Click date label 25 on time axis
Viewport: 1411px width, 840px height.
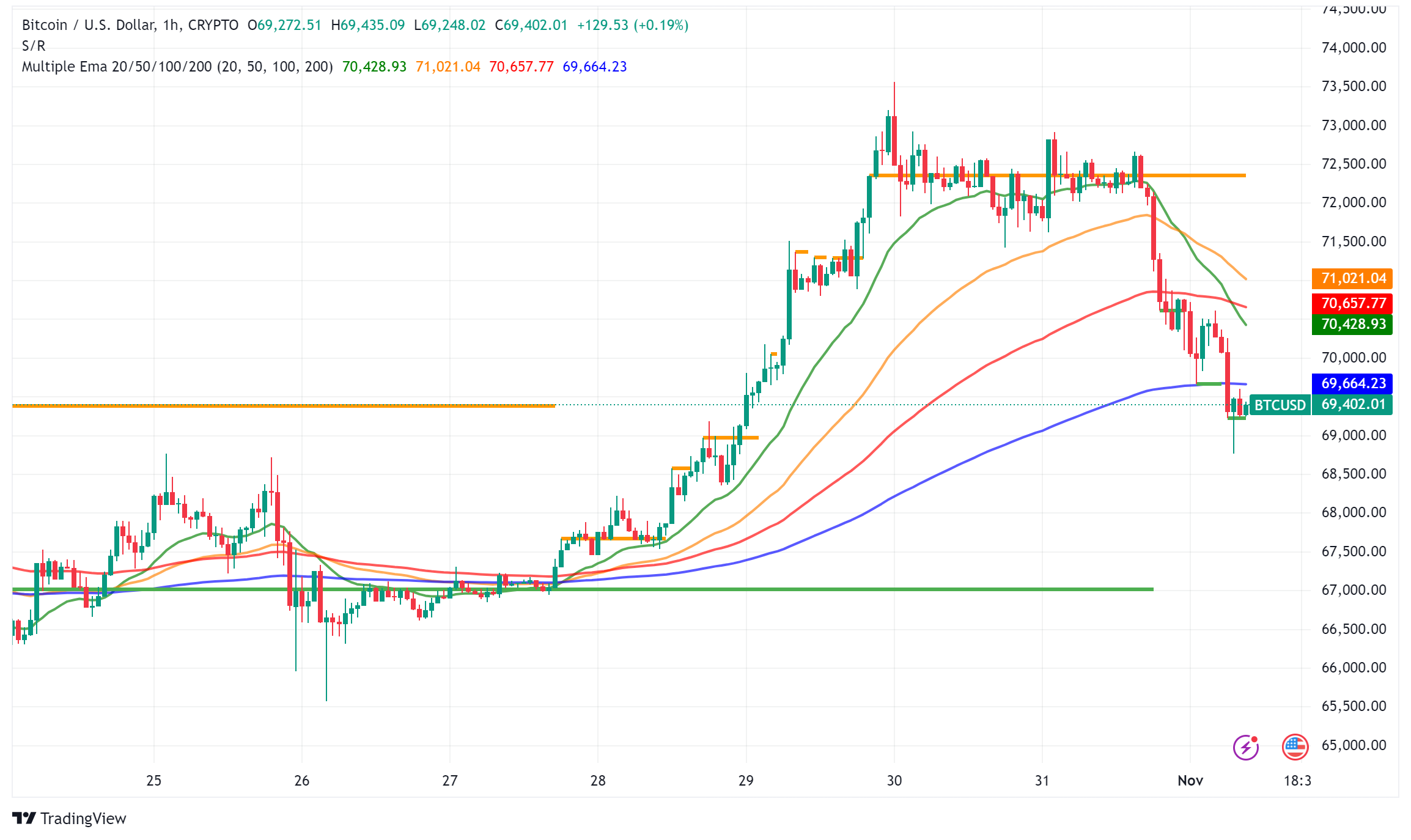pyautogui.click(x=154, y=781)
